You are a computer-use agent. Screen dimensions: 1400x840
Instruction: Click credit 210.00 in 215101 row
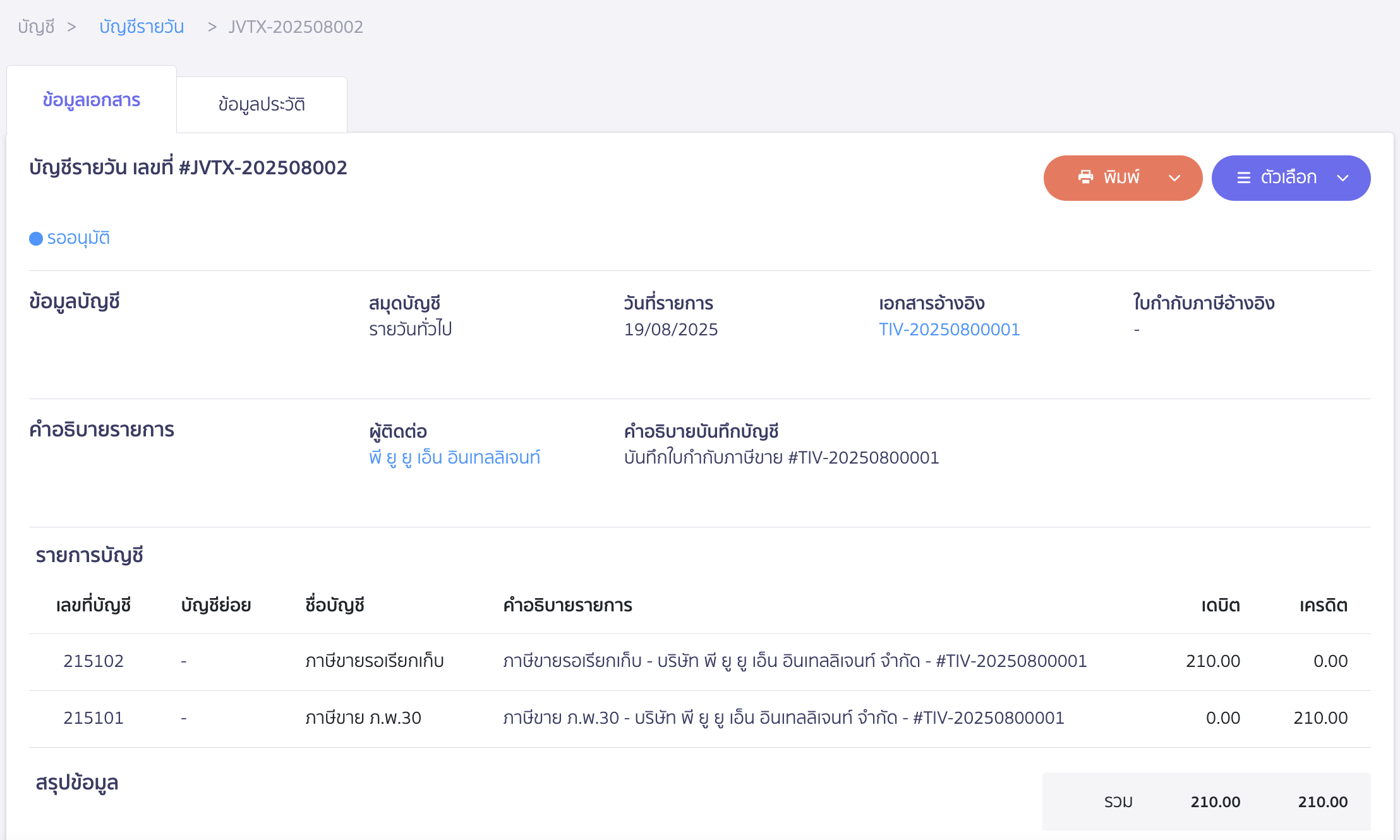(x=1320, y=718)
